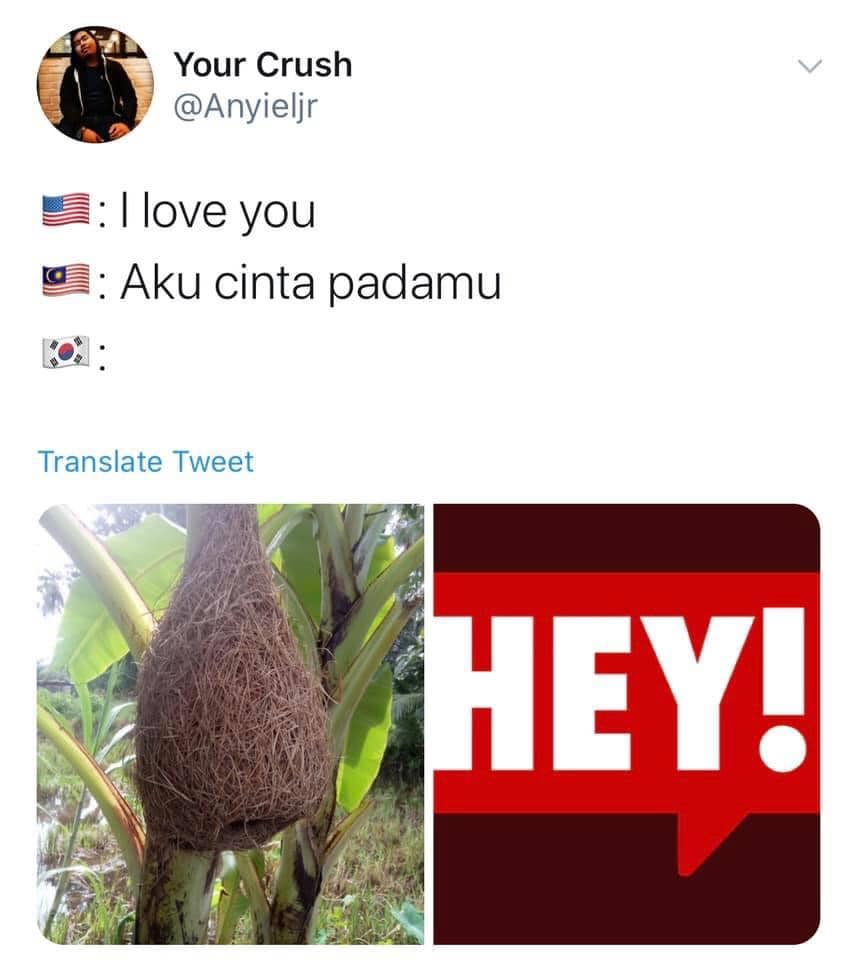This screenshot has width=856, height=960.
Task: Click the South Korea flag emoji
Action: pyautogui.click(x=66, y=352)
